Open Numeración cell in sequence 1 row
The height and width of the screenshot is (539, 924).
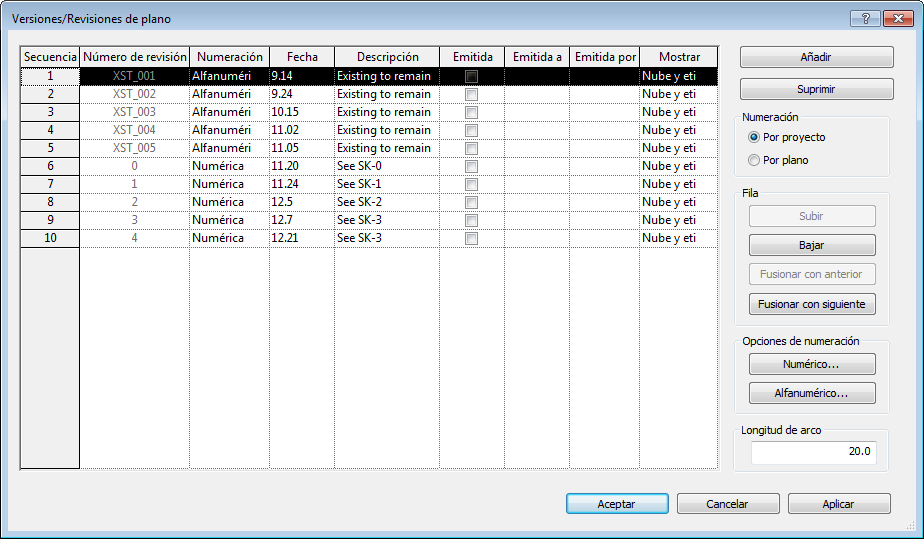[229, 76]
